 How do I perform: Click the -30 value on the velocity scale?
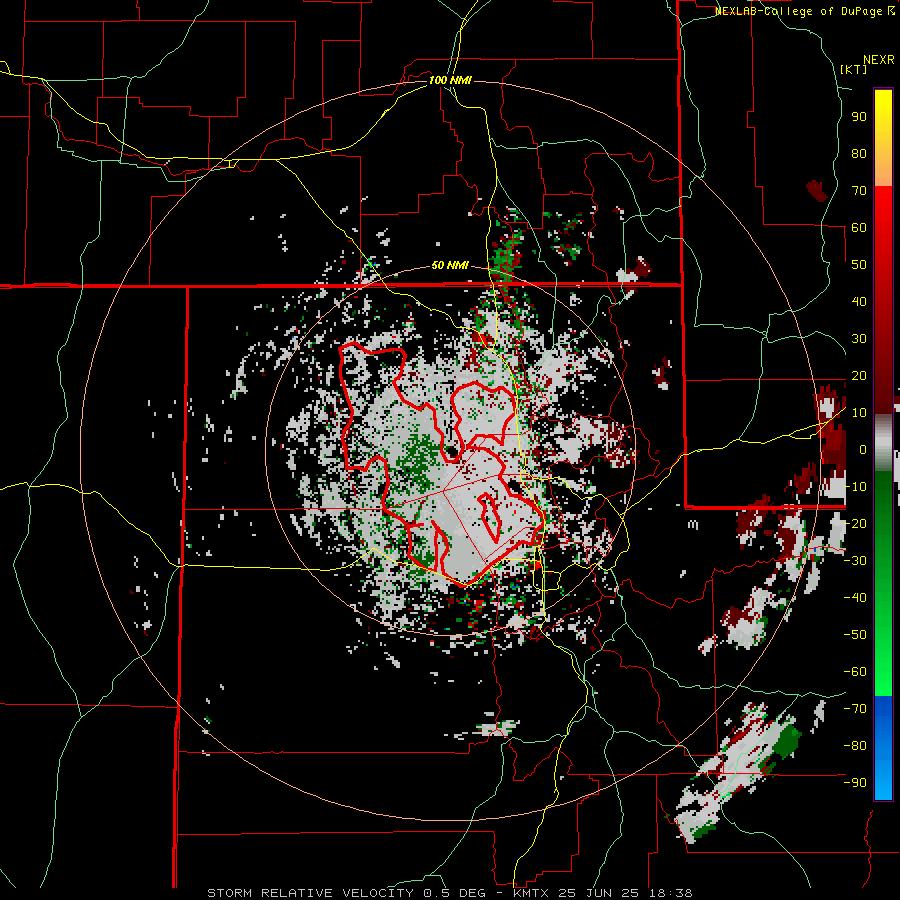(x=855, y=560)
